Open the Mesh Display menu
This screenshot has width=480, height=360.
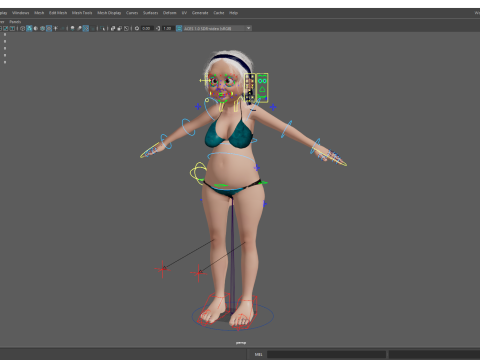(109, 13)
